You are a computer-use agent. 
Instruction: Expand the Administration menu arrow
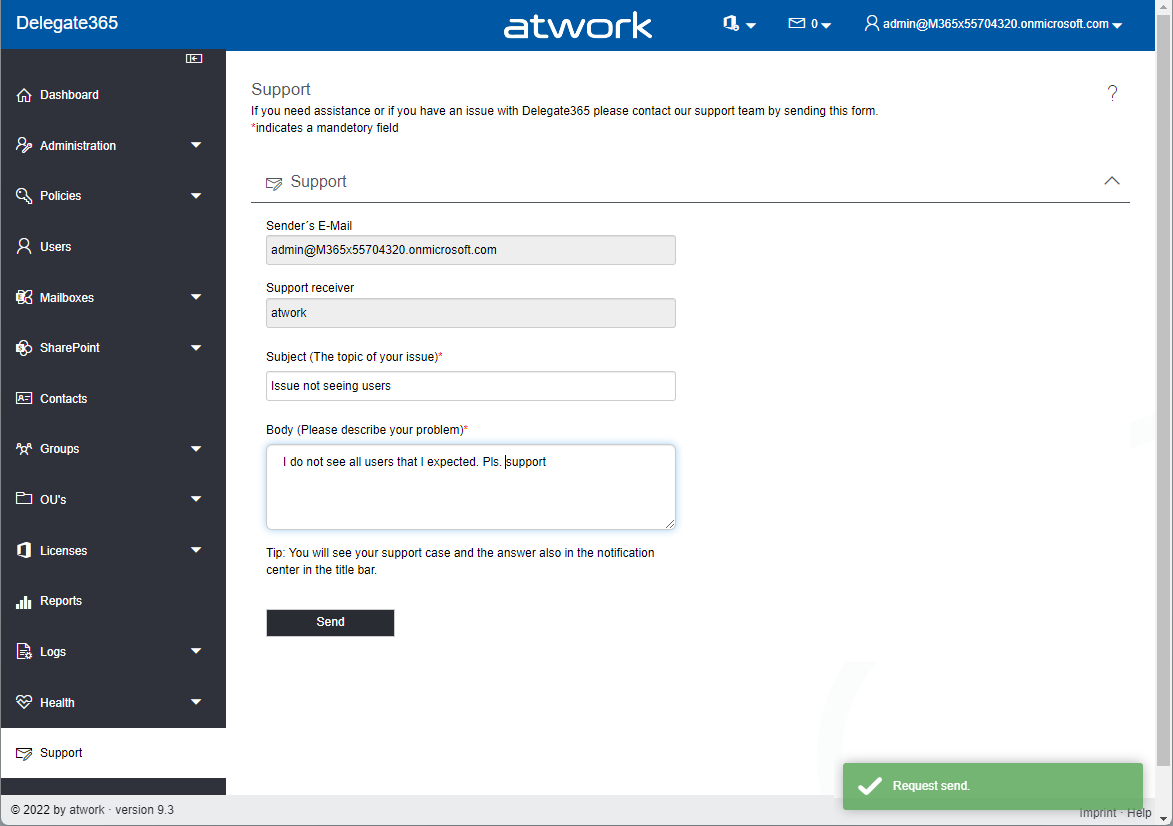pos(196,145)
